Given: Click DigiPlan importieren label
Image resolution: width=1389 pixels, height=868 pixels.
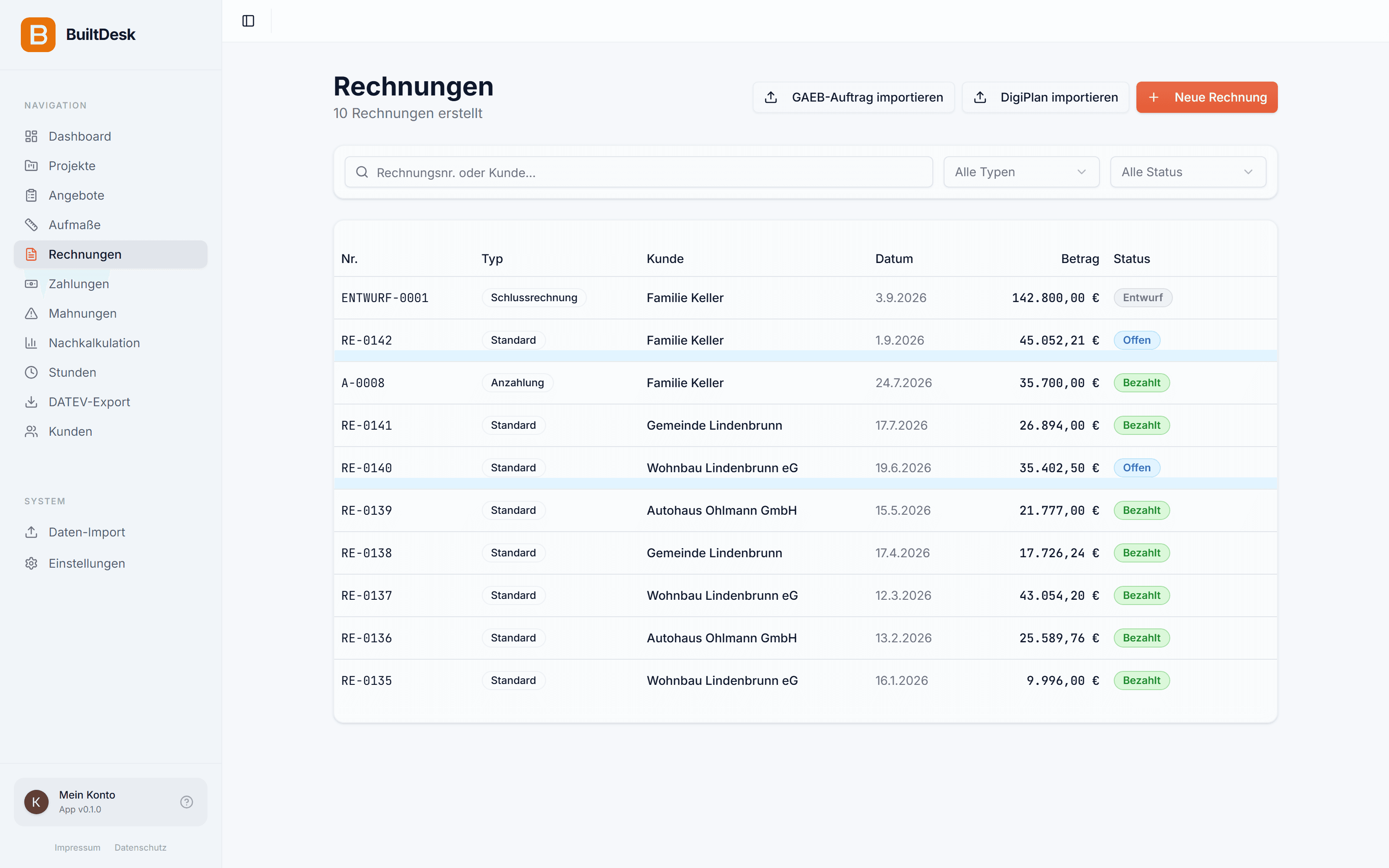Looking at the screenshot, I should pyautogui.click(x=1059, y=98).
